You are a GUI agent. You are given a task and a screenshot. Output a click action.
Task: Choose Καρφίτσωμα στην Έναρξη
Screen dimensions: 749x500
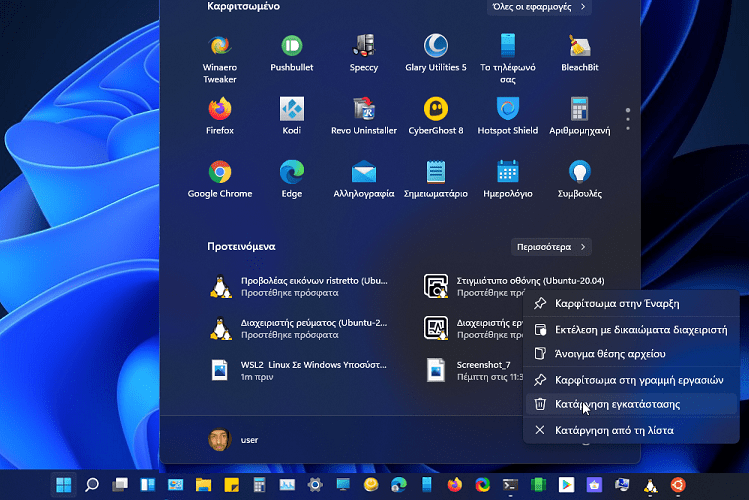[x=631, y=303]
